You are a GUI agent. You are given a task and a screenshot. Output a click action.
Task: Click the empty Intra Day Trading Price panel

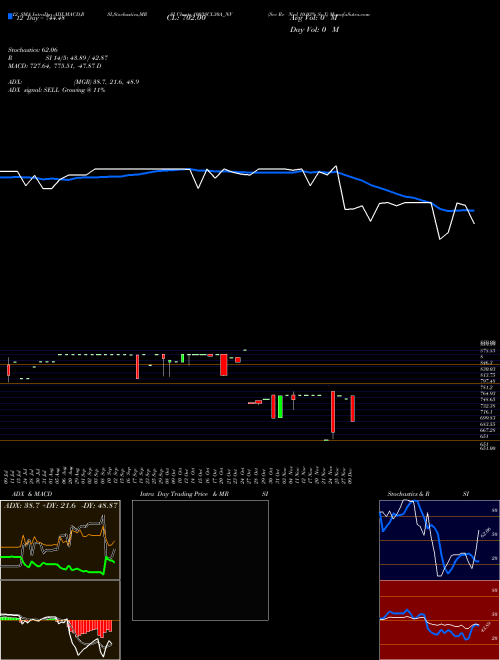click(x=200, y=560)
